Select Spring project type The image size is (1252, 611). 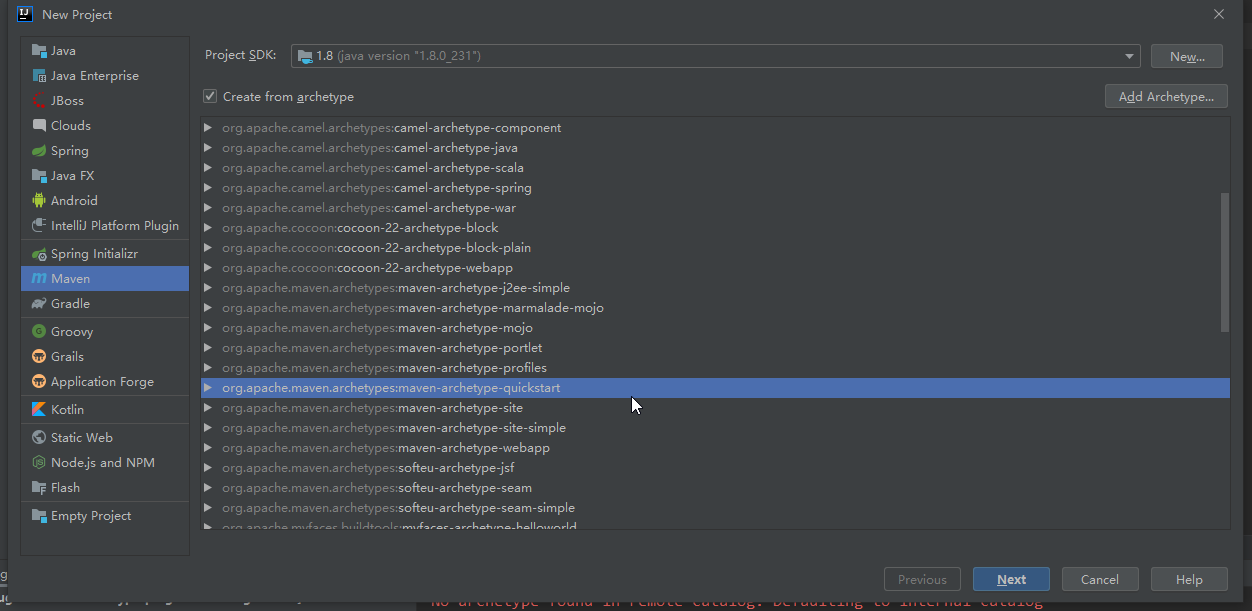tap(105, 151)
